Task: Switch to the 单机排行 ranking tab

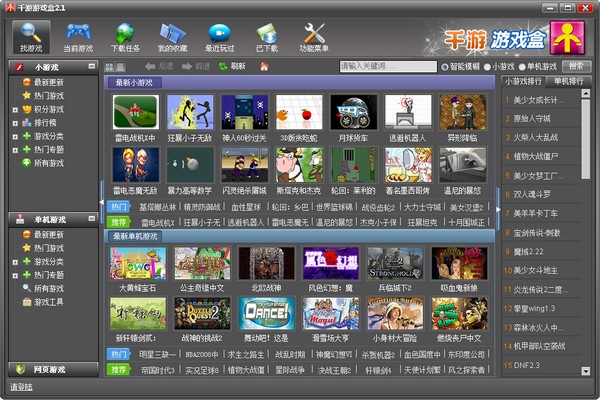Action: pos(570,81)
